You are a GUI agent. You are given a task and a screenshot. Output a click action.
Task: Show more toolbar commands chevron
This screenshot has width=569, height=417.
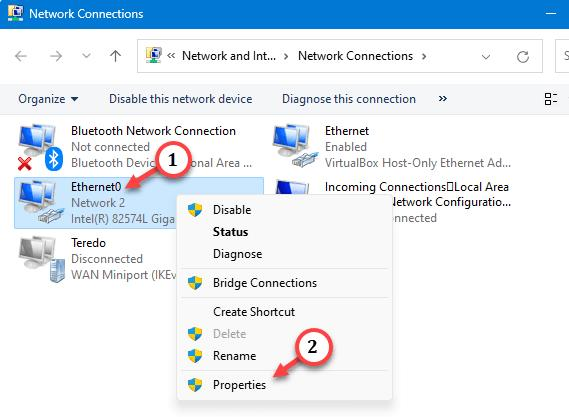(442, 98)
